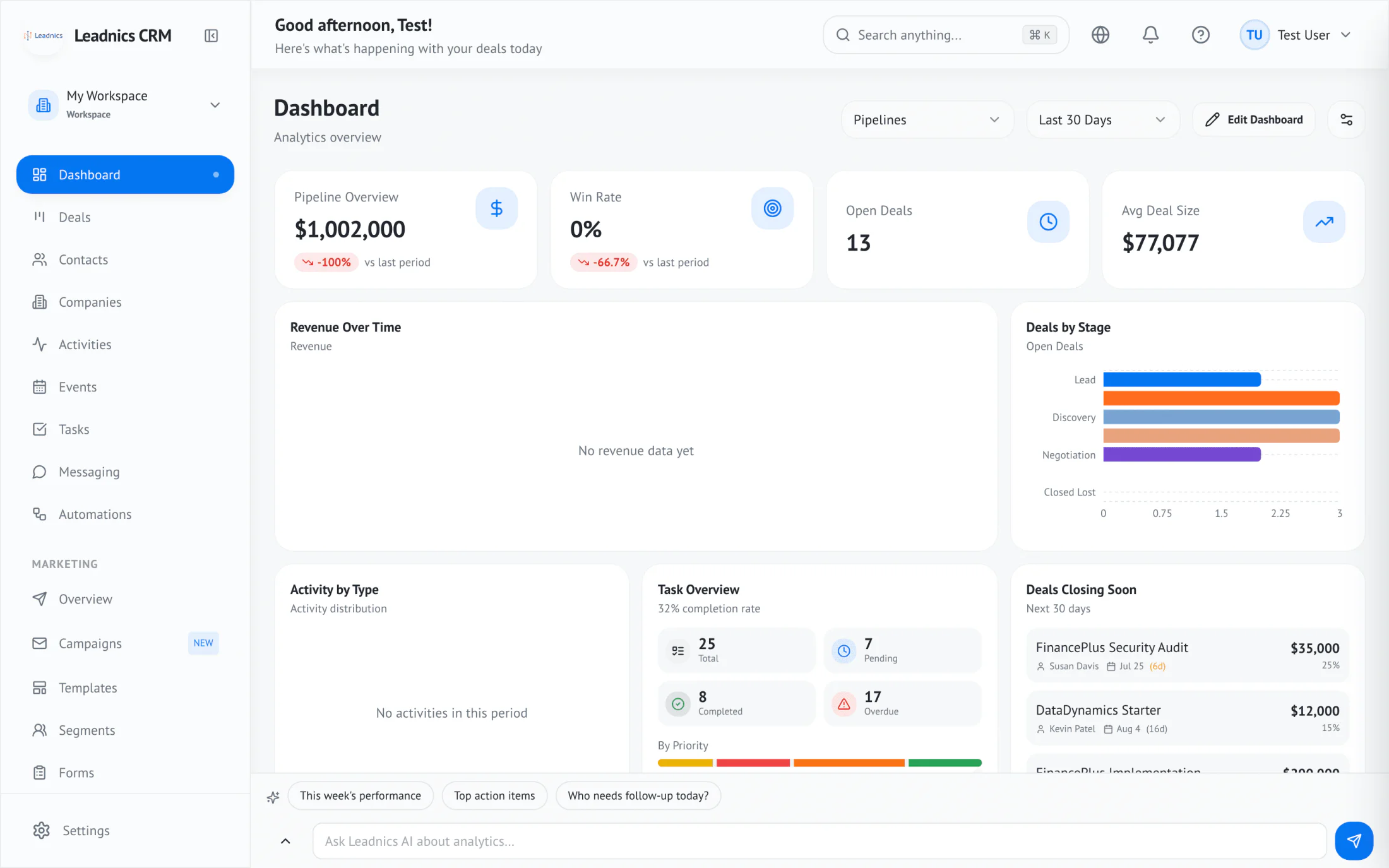Screen dimensions: 1389x868
Task: Collapse the sidebar panel icon
Action: click(212, 36)
